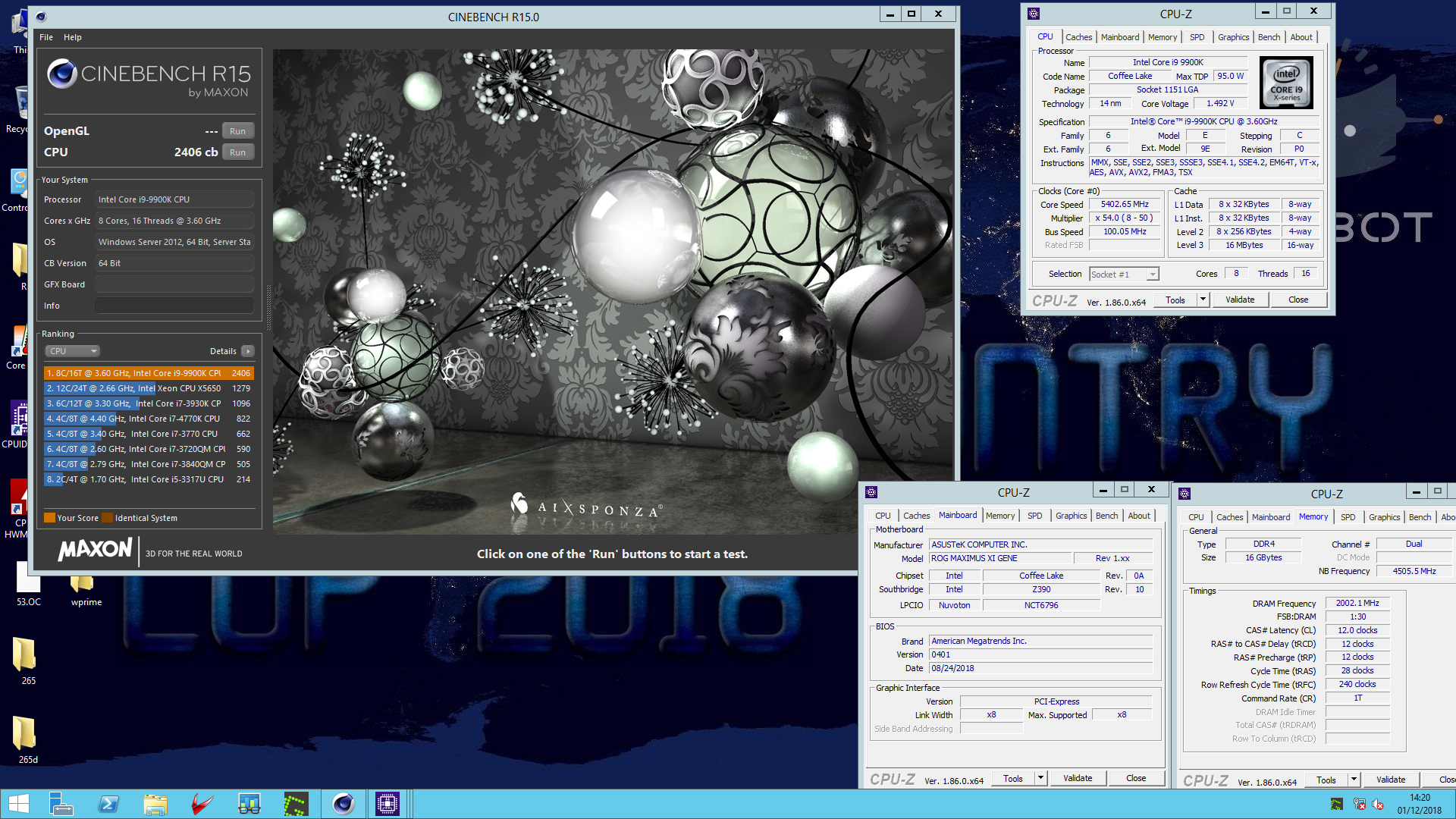Select the i5-3317U ranking row
Viewport: 1456px width, 819px height.
(149, 479)
